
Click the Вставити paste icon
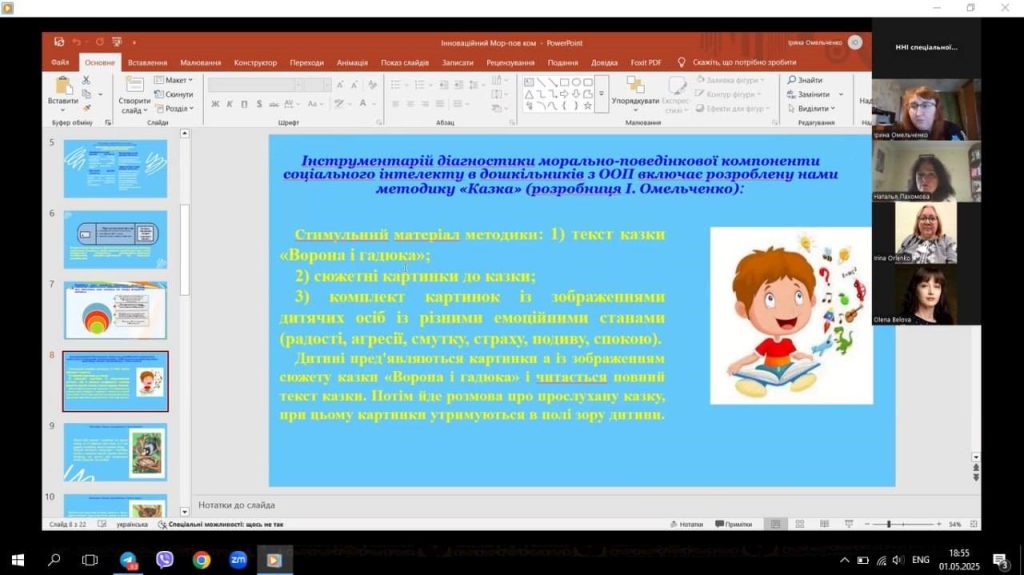pyautogui.click(x=63, y=86)
